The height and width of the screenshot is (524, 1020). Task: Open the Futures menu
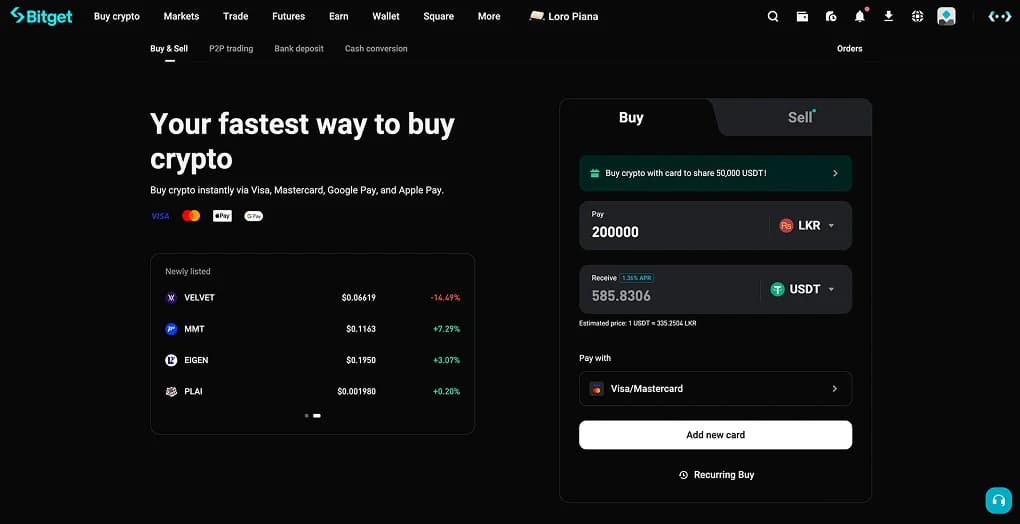pyautogui.click(x=288, y=17)
